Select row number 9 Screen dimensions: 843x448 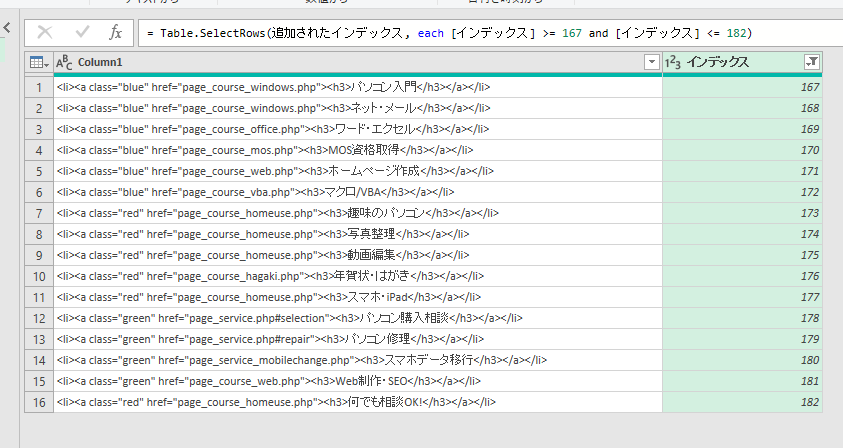click(39, 255)
